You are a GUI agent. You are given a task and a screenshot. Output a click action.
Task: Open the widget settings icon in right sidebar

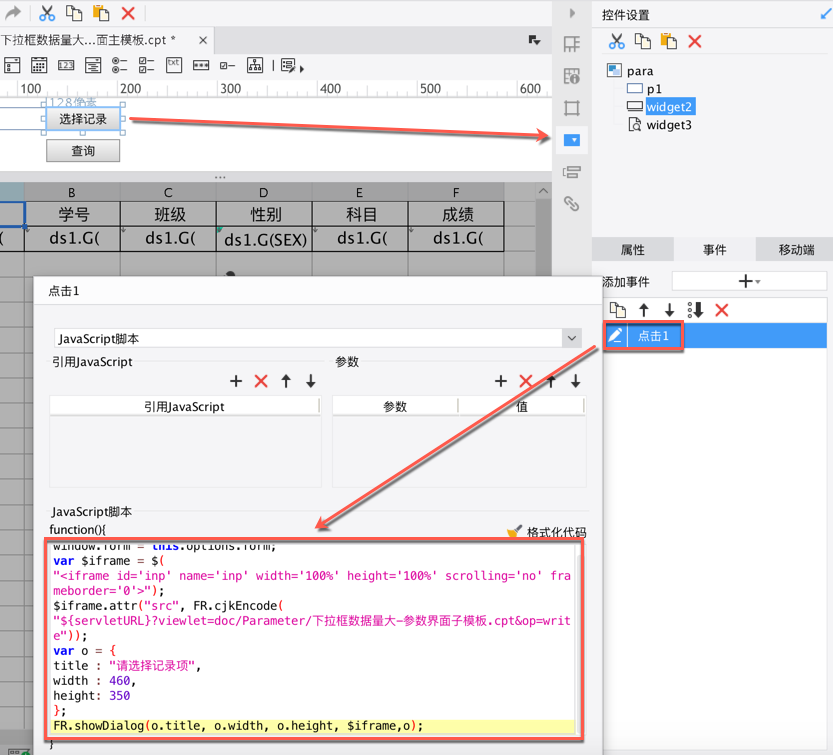click(572, 140)
